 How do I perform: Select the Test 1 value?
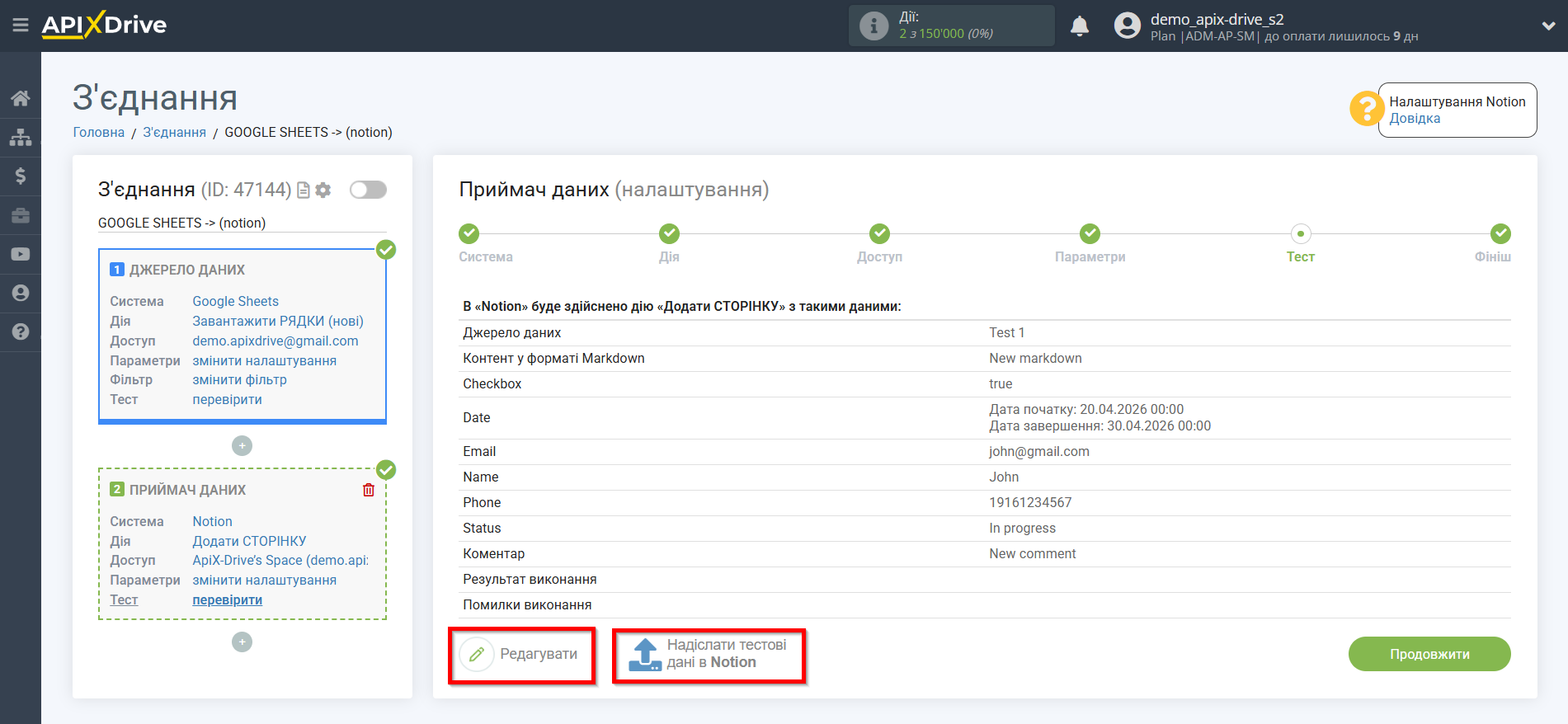tap(1007, 333)
